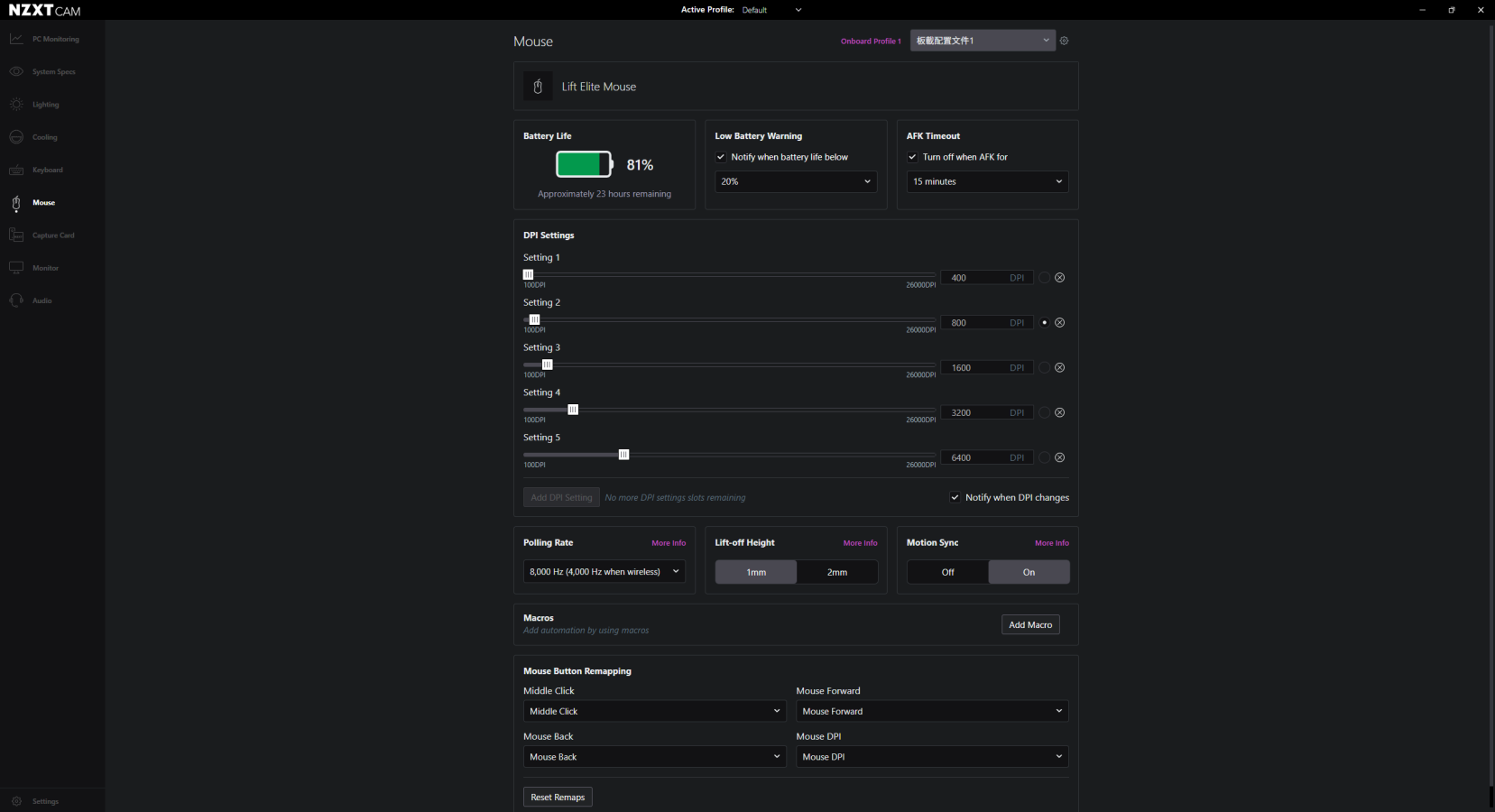Viewport: 1495px width, 812px height.
Task: Turn Motion Sync Off
Action: [947, 572]
